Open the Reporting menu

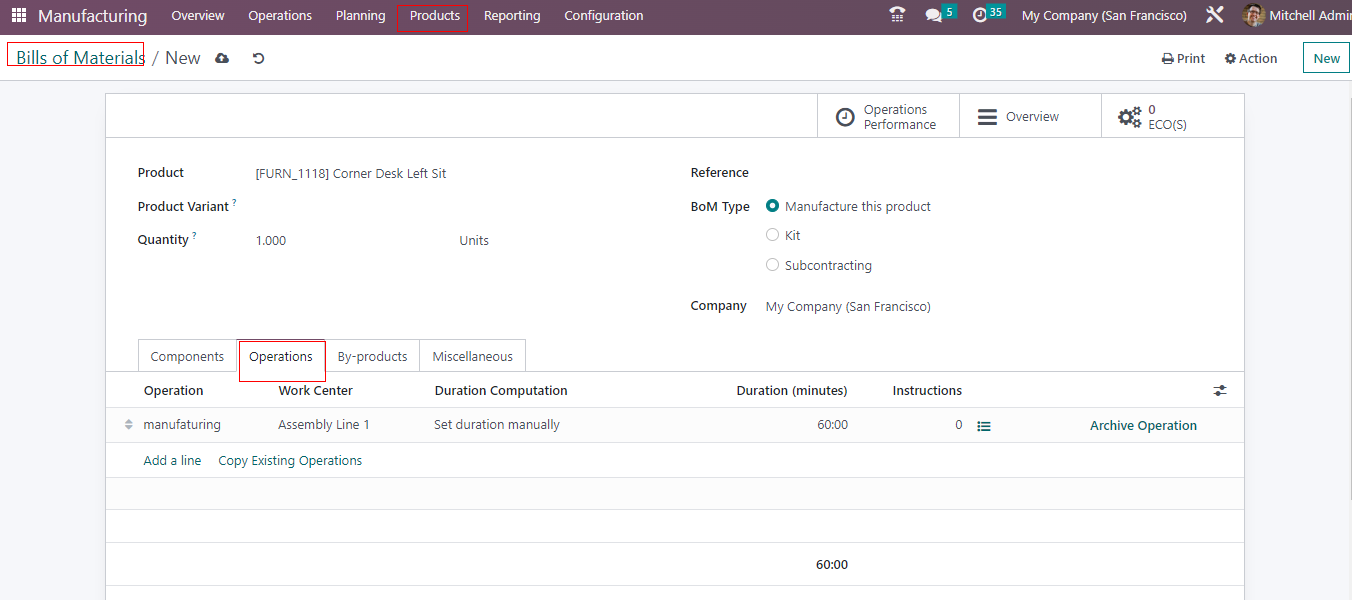512,16
